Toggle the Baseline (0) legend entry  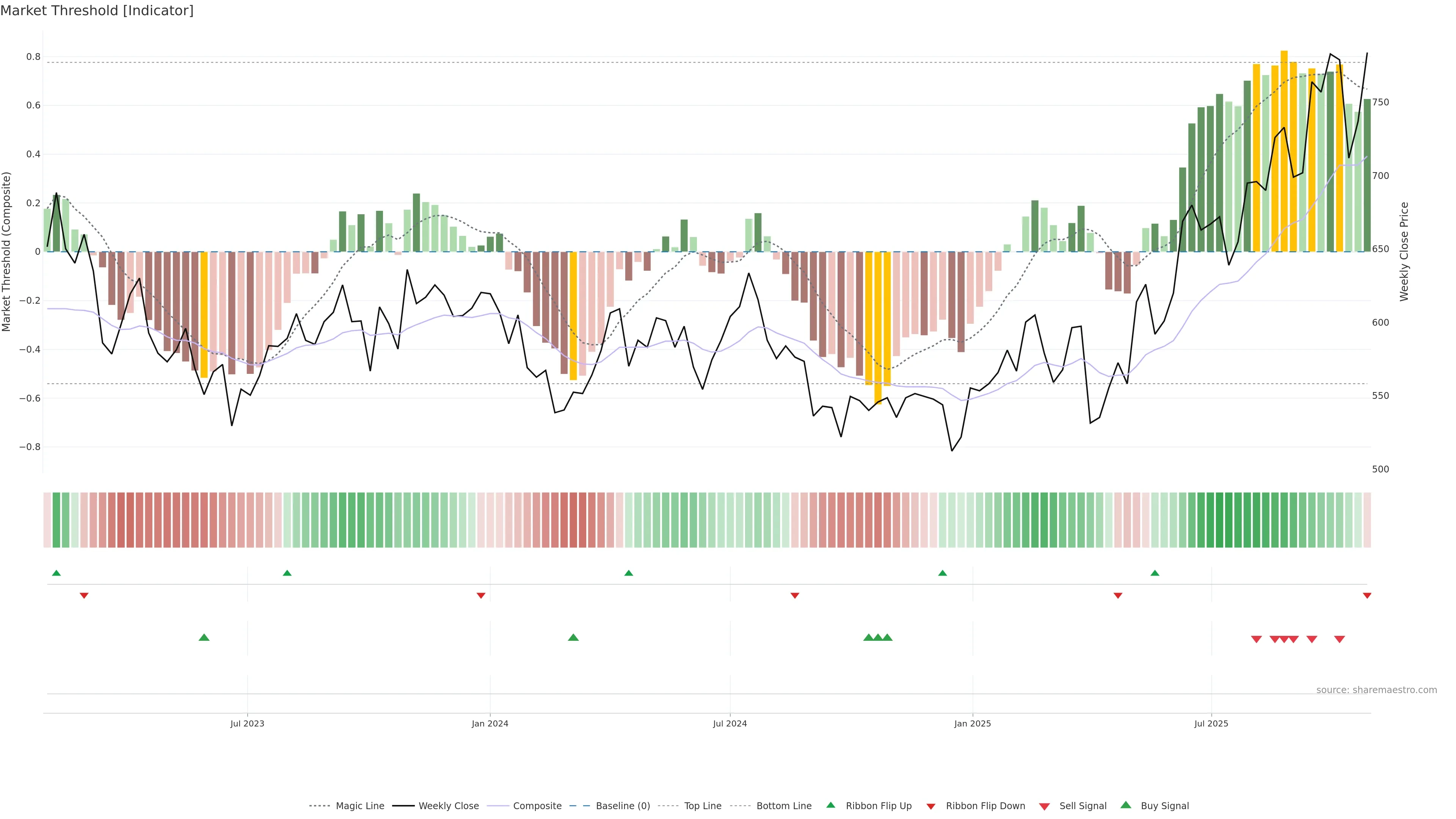click(x=622, y=806)
